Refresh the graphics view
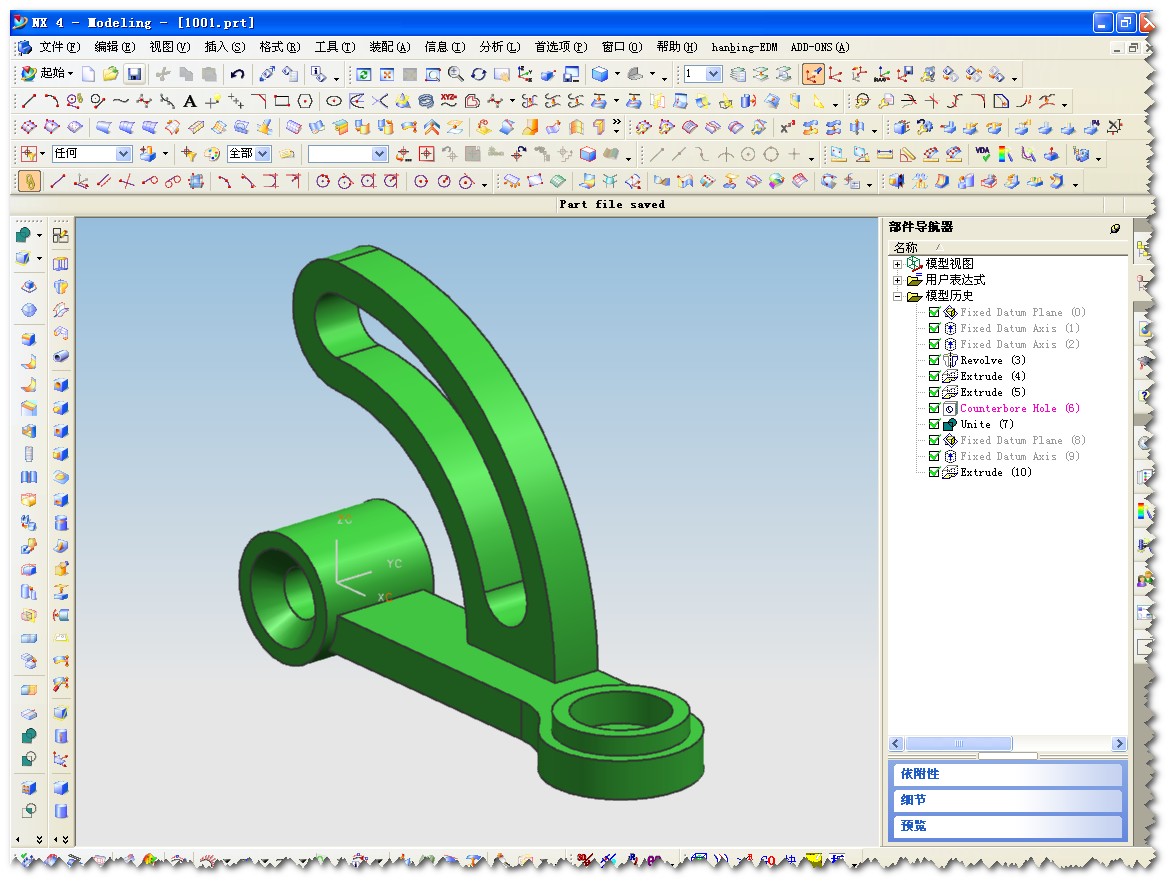Screen dimensions: 1173x885 [x=364, y=74]
